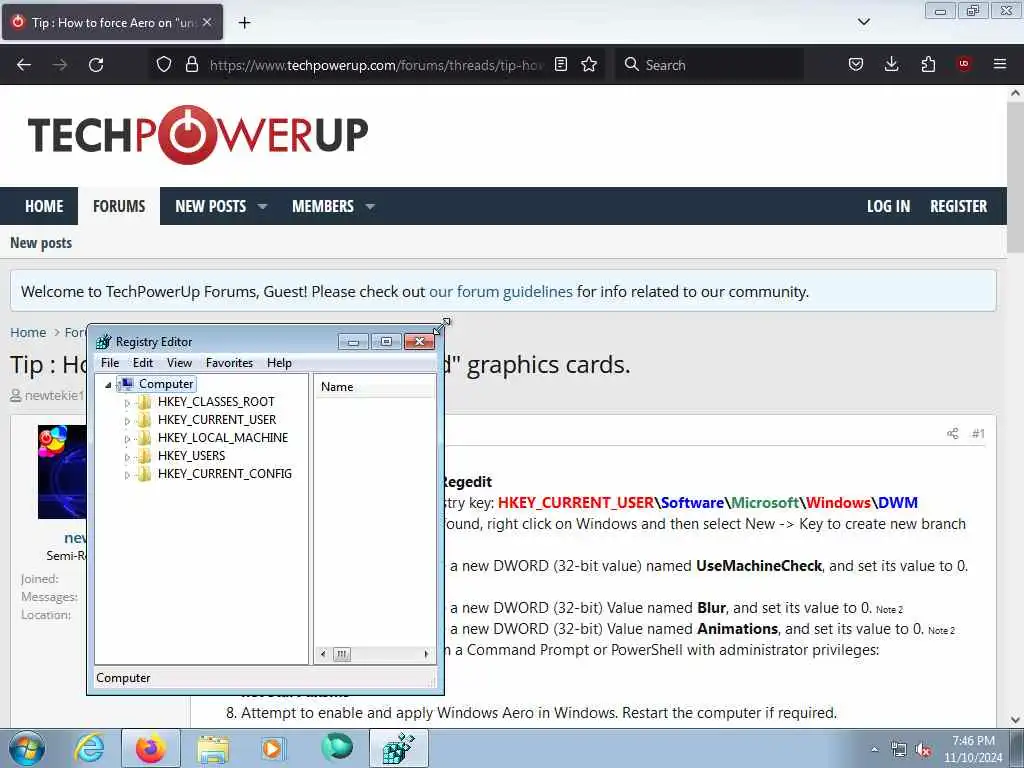Go to HOME in site navigation
This screenshot has width=1024, height=768.
(x=44, y=206)
